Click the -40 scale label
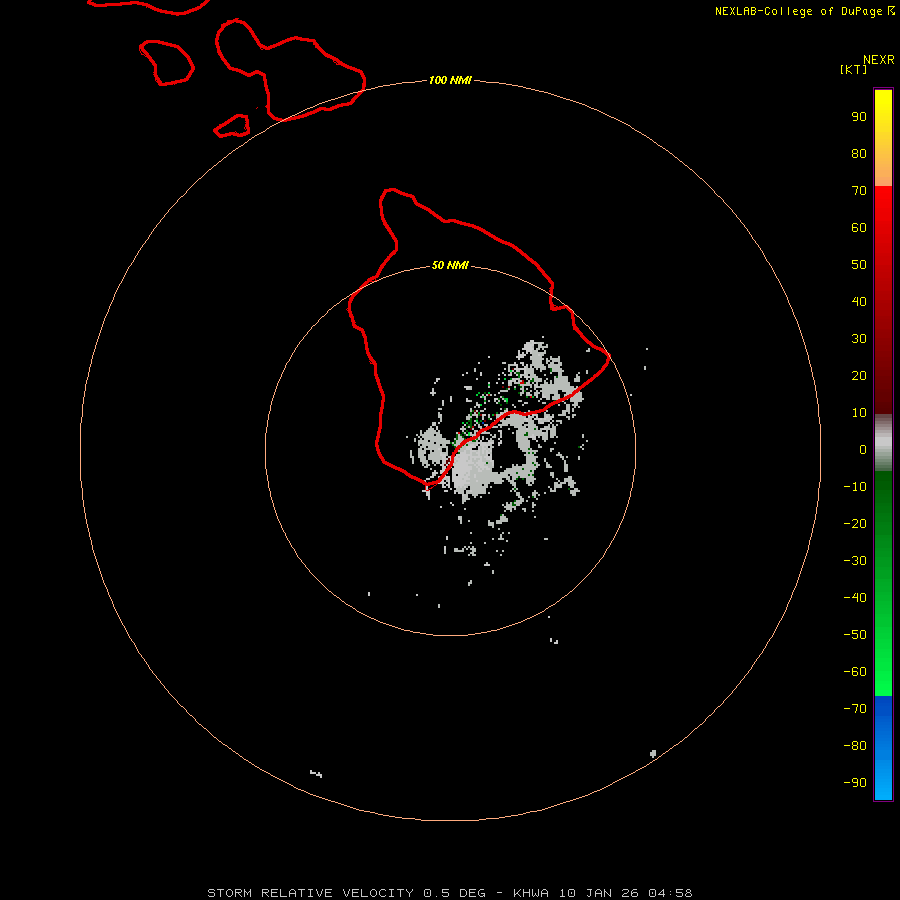The height and width of the screenshot is (900, 900). [x=855, y=598]
